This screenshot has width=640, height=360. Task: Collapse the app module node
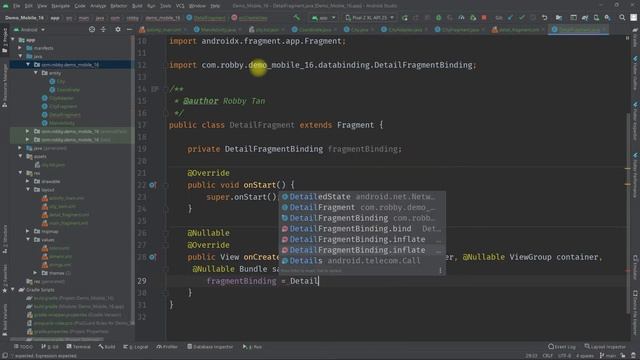click(13, 40)
